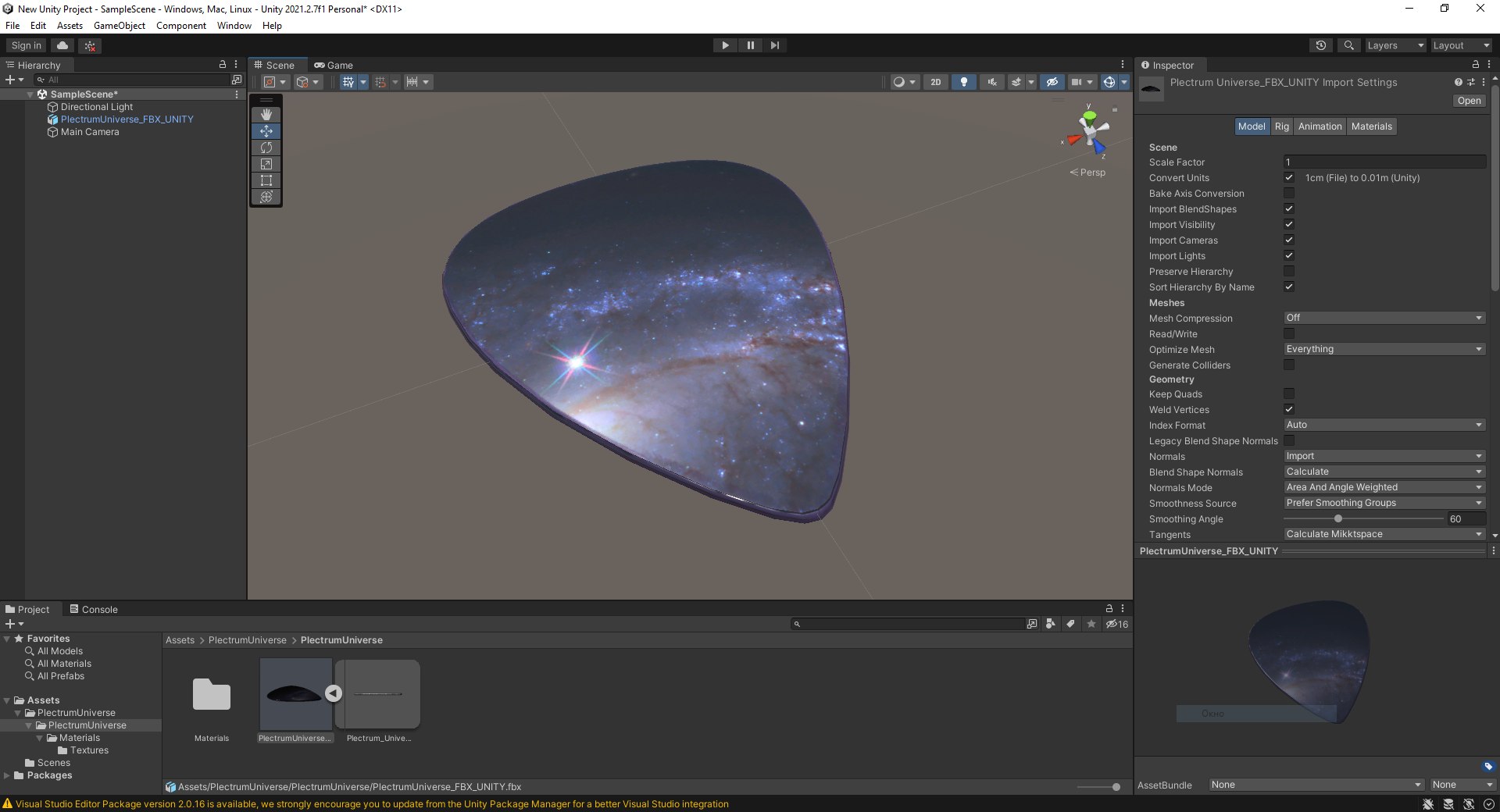The width and height of the screenshot is (1500, 812).
Task: Select the Transform tool
Action: (266, 197)
